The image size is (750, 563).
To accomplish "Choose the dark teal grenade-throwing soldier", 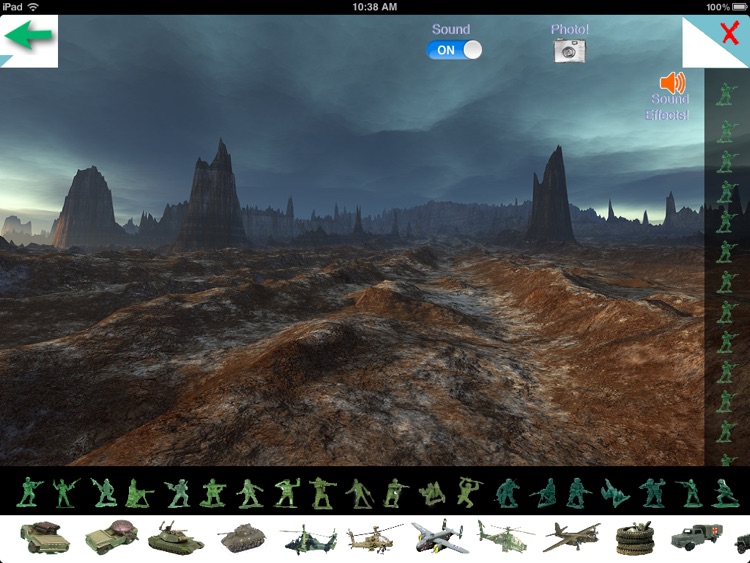I will pos(652,493).
